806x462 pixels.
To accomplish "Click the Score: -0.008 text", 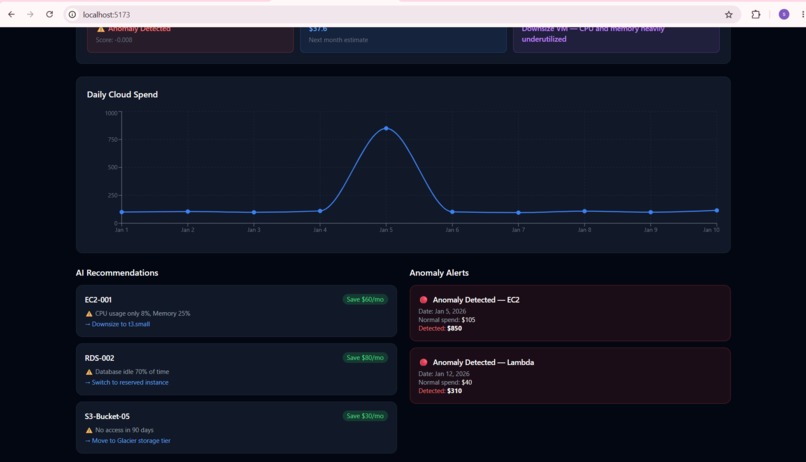I will pos(114,40).
